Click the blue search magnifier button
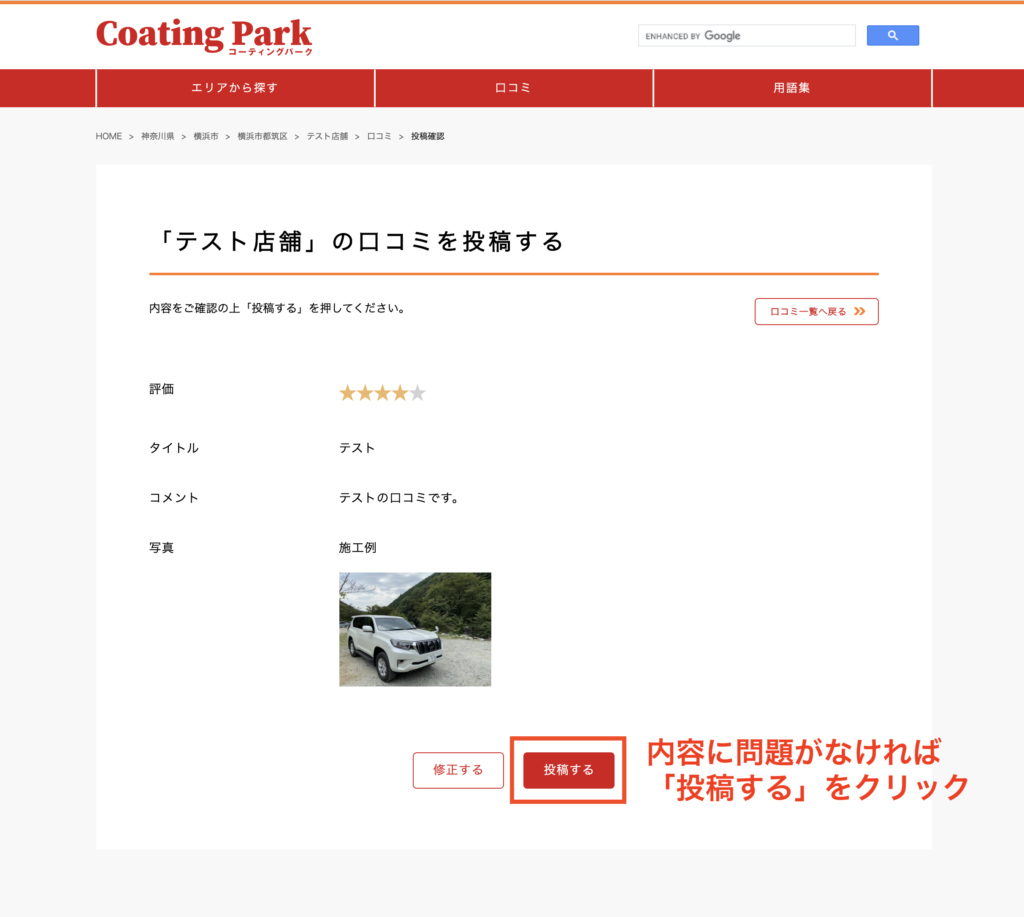This screenshot has width=1024, height=917. click(892, 36)
